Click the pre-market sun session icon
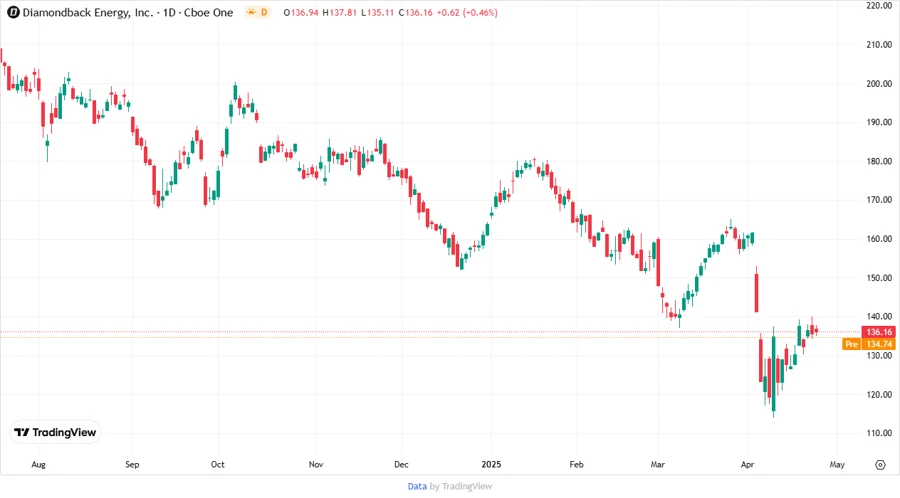Screen dimensions: 900x498 [251, 12]
